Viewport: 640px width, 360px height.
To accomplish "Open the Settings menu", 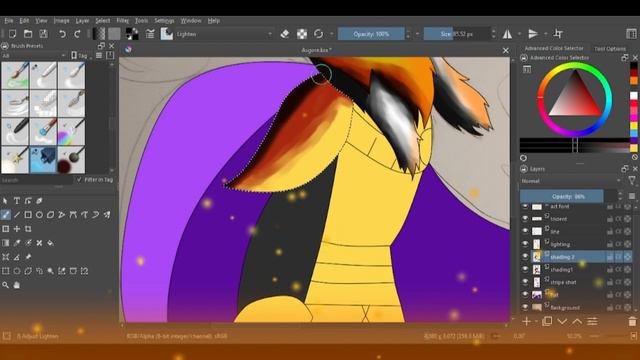I will 164,20.
